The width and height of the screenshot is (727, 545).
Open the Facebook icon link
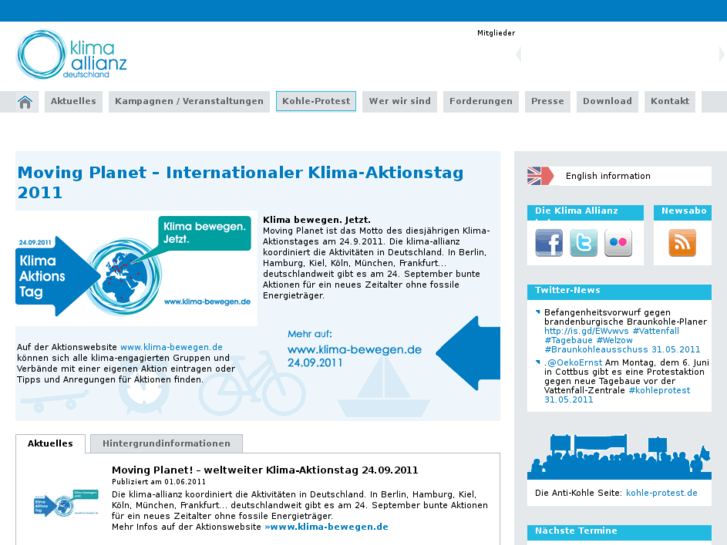click(549, 243)
